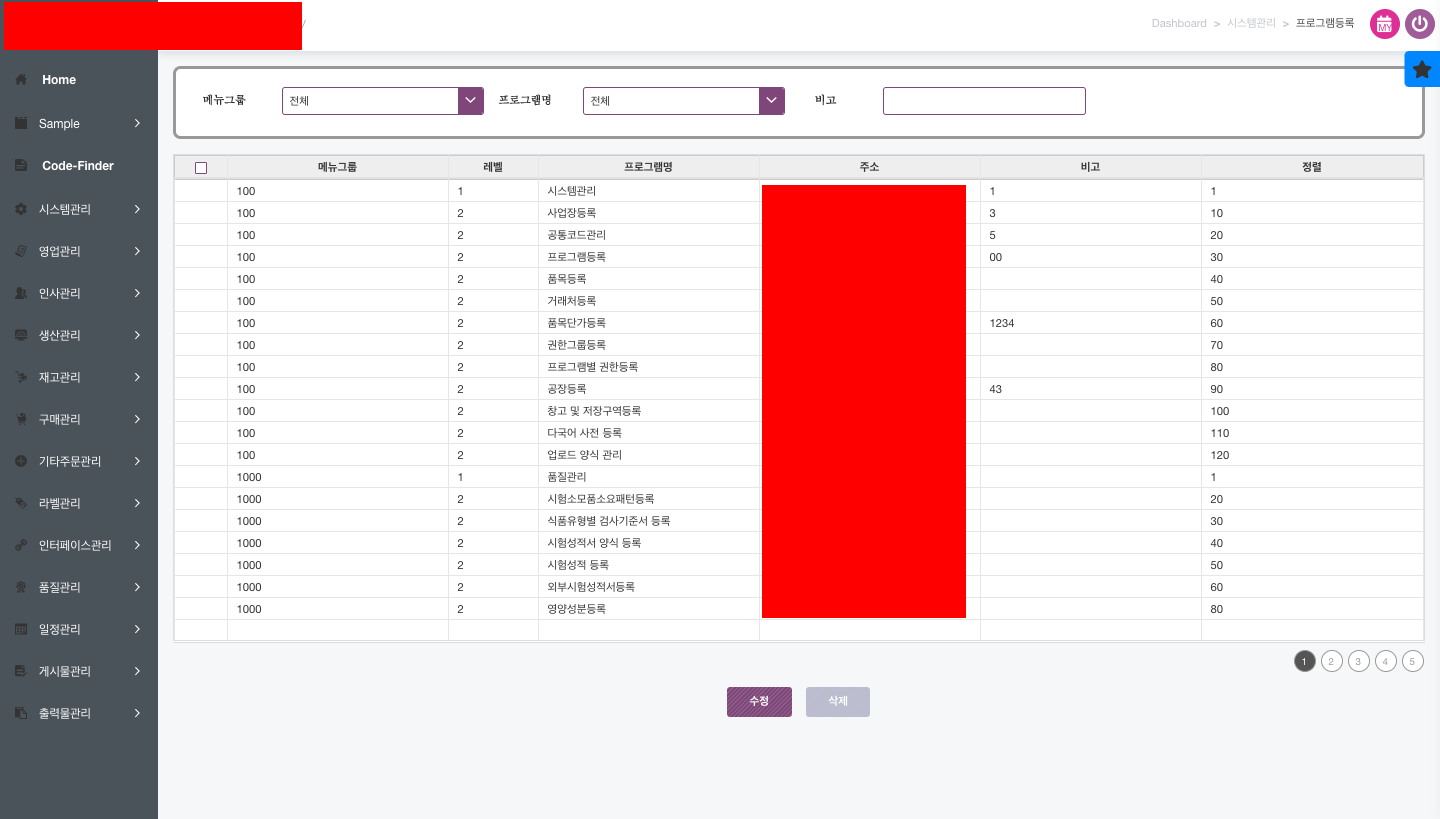Open the 메뉴그룹 dropdown
The width and height of the screenshot is (1440, 819).
click(x=471, y=101)
